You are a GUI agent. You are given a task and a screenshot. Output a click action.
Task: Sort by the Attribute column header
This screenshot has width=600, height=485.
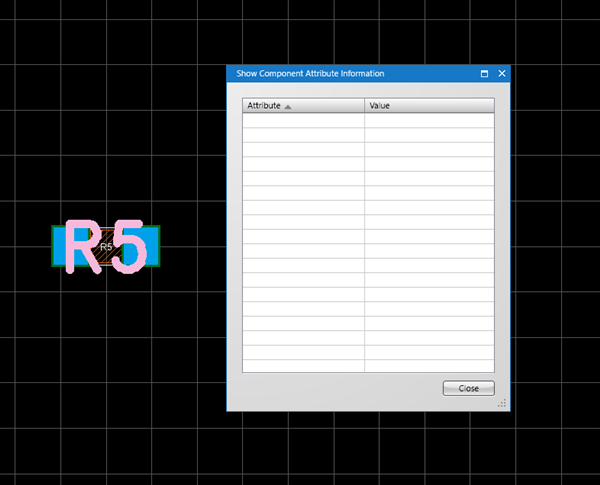point(303,106)
